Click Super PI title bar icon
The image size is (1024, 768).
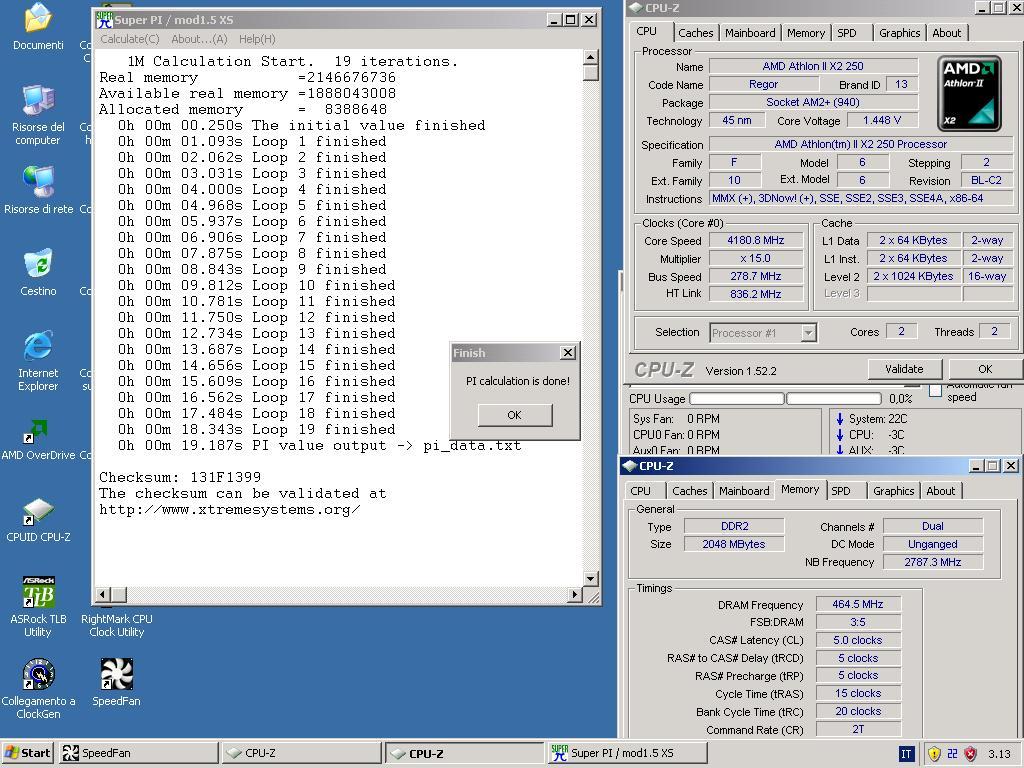coord(104,20)
